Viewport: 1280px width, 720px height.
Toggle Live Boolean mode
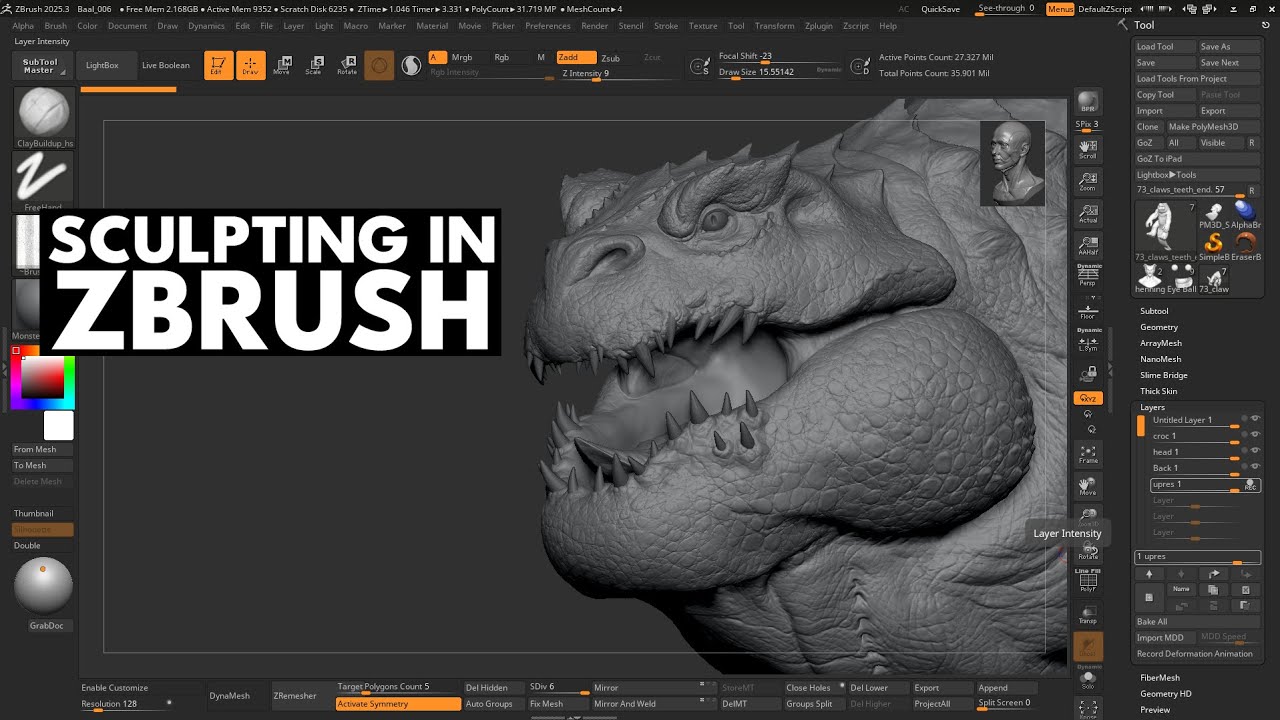pos(166,66)
